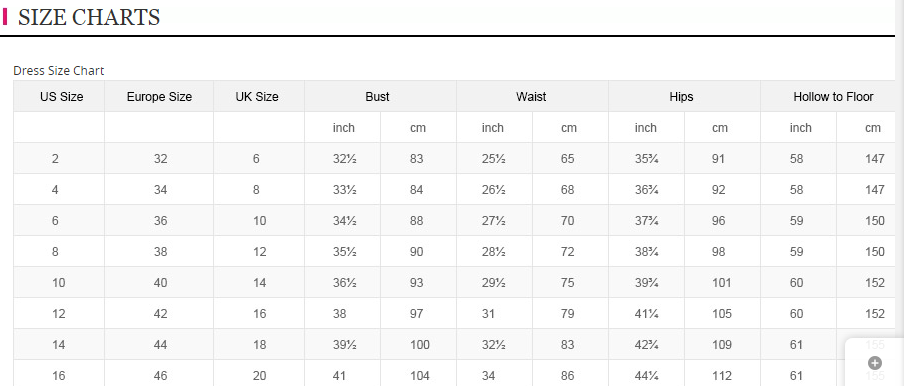
Task: Click the Hollow to Floor header
Action: (x=833, y=96)
